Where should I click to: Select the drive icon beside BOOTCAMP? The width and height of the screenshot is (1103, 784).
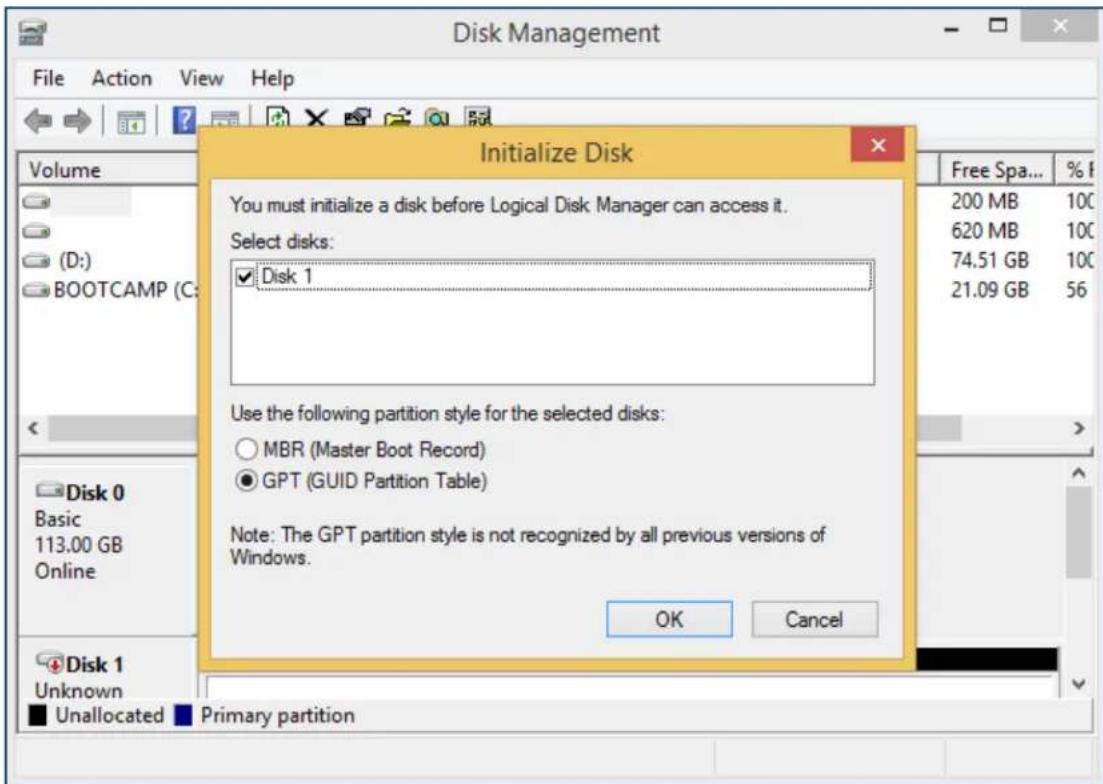[x=37, y=290]
